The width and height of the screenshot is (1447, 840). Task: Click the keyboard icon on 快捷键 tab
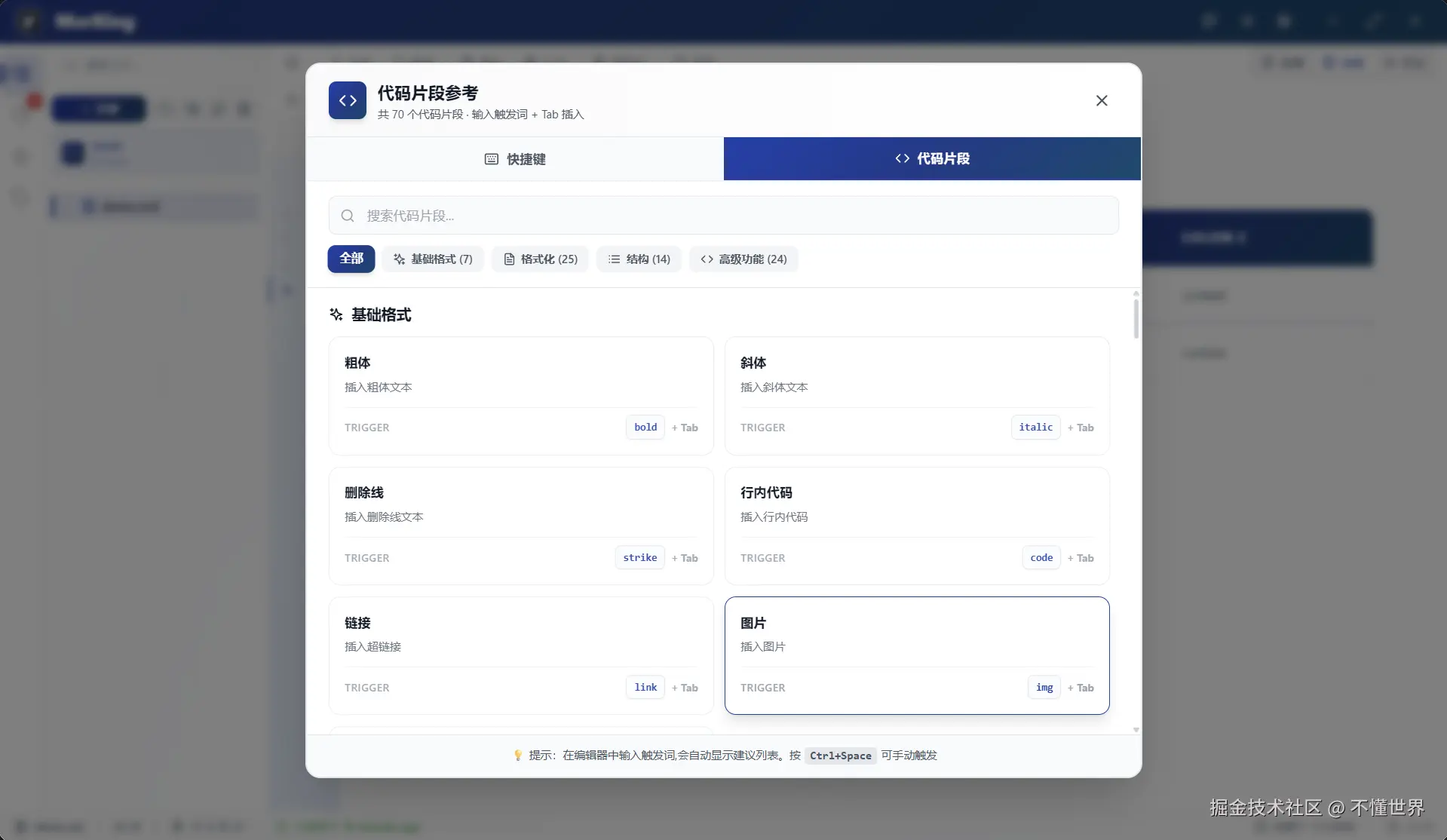point(491,158)
